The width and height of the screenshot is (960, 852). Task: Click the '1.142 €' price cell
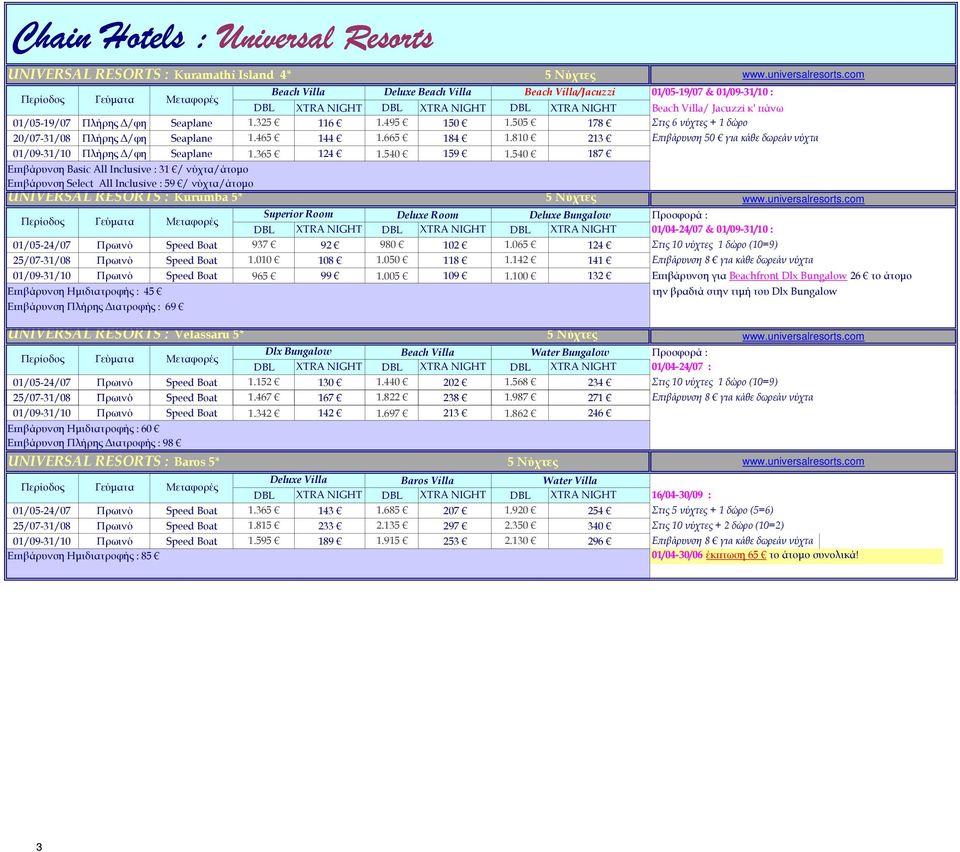[520, 260]
